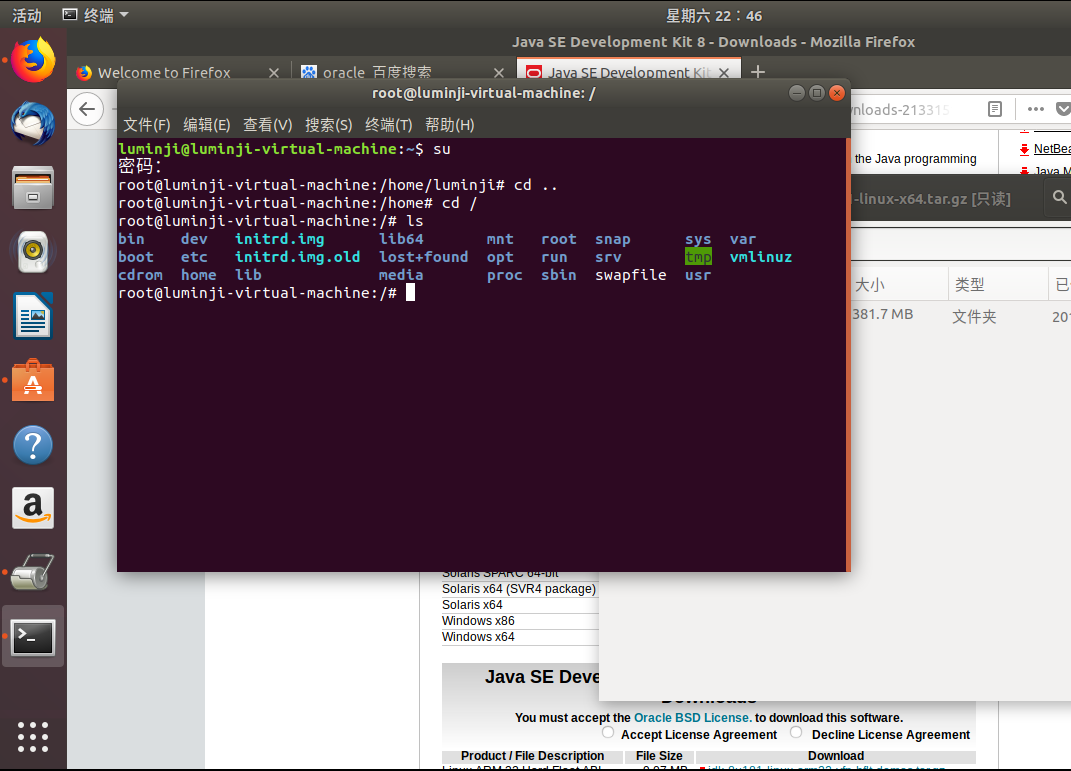Click the archive manager search icon
The image size is (1071, 771).
pos(1059,197)
